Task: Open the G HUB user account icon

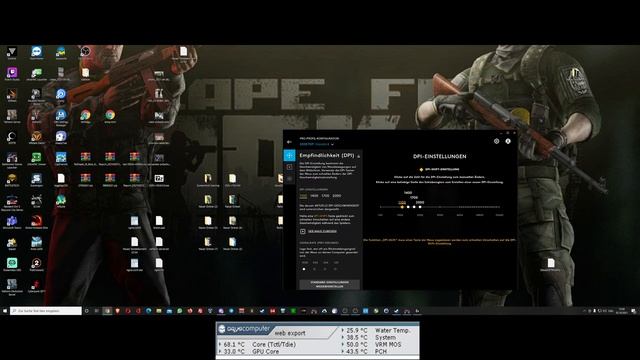Action: coord(508,141)
